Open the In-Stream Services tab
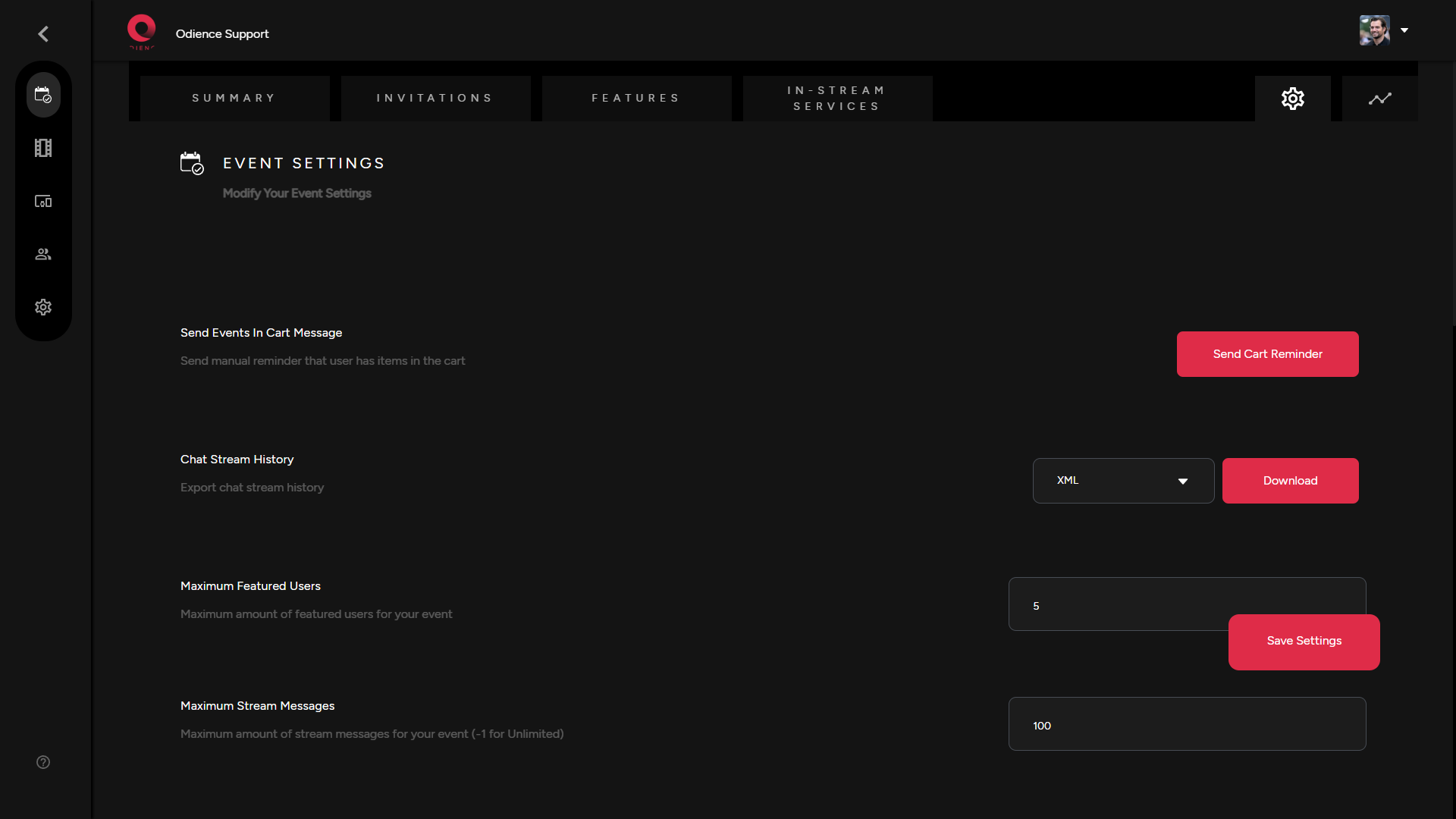Screen dimensions: 1456x819 pyautogui.click(x=837, y=99)
